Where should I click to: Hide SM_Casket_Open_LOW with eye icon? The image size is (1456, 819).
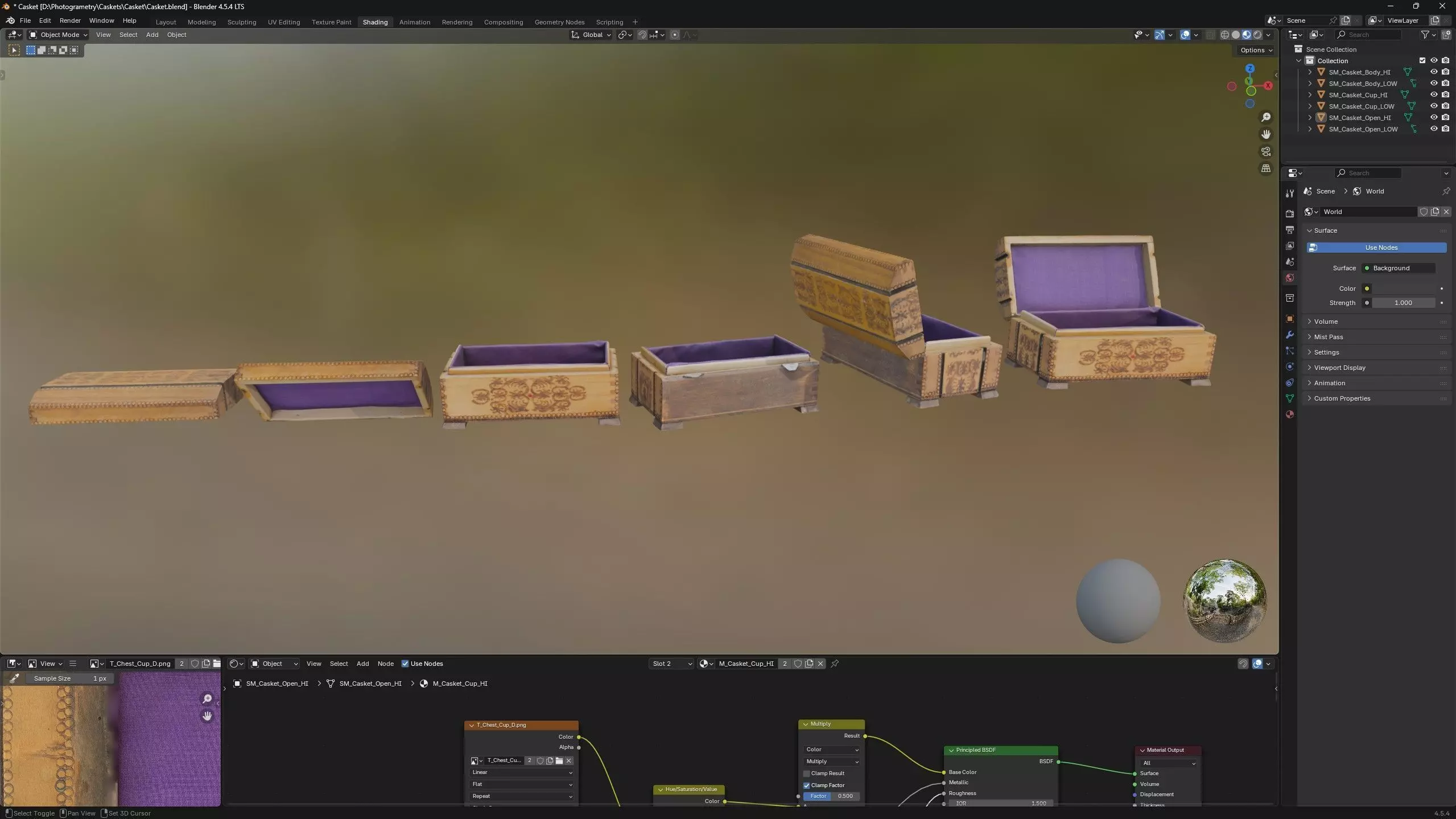[x=1434, y=129]
